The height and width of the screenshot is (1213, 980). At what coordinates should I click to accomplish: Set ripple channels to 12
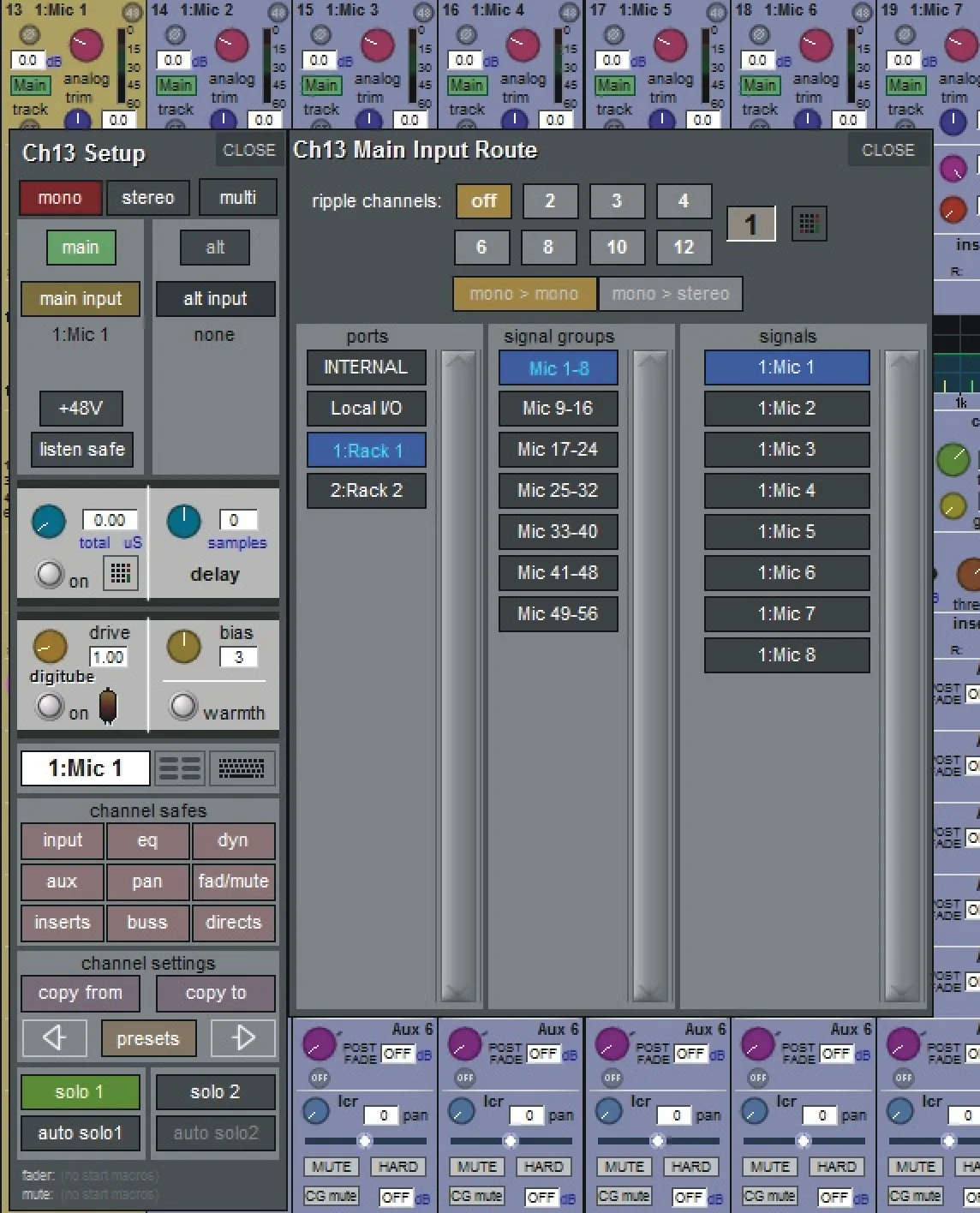coord(684,248)
